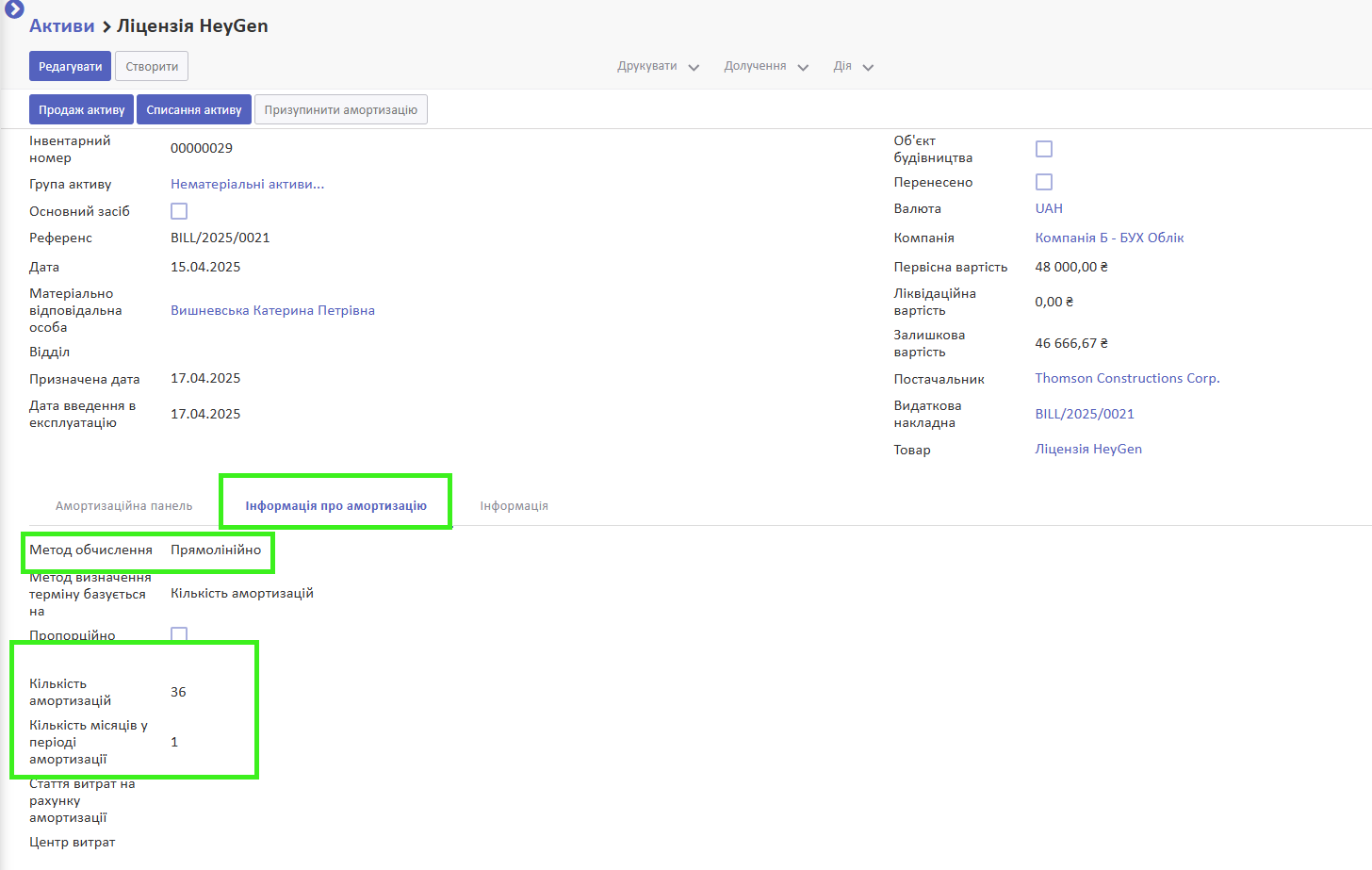Select Призначена дата value 17.04.2025
Viewport: 1372px width, 870px height.
(x=205, y=379)
